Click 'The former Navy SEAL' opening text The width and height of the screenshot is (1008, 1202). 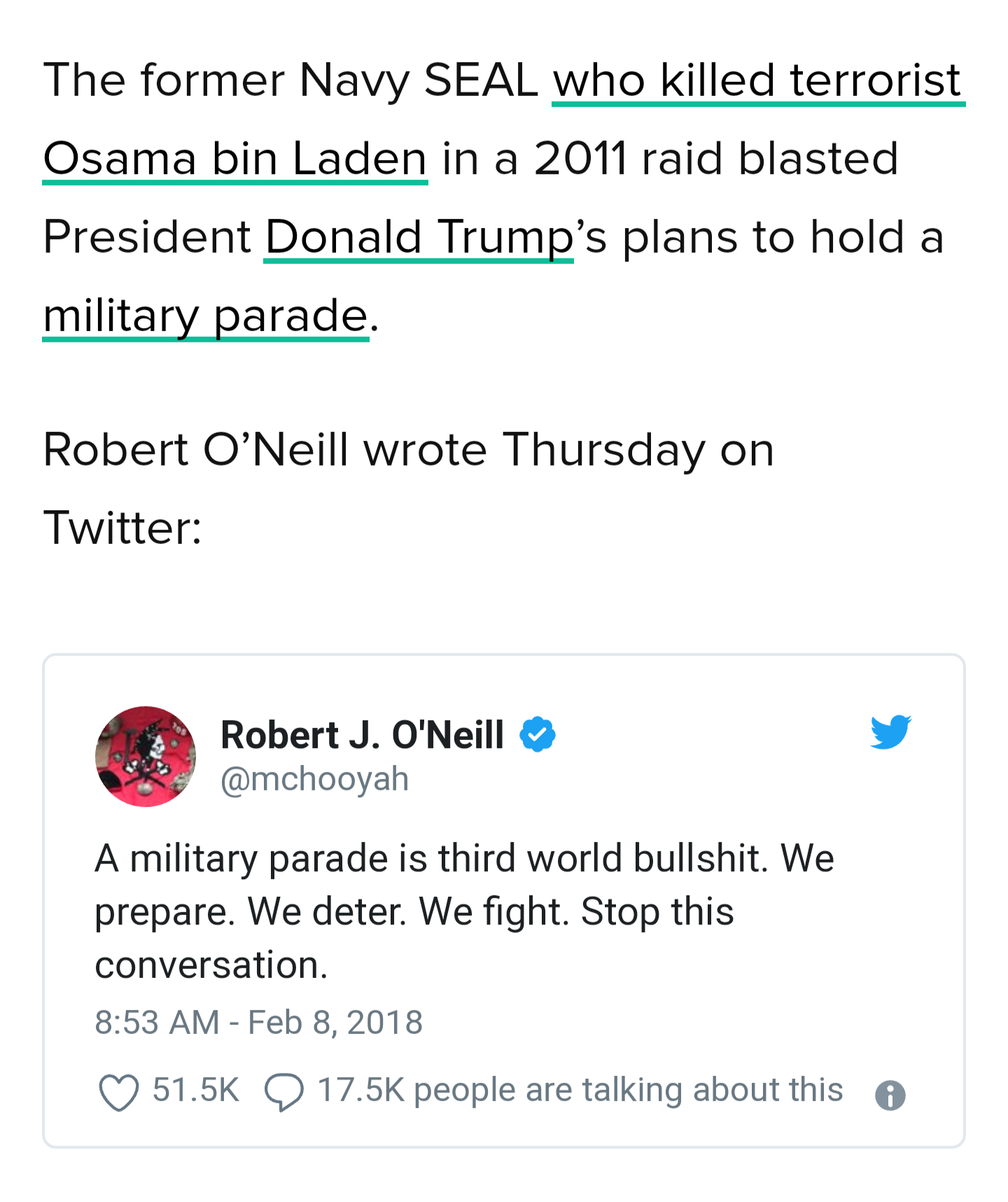(x=290, y=80)
